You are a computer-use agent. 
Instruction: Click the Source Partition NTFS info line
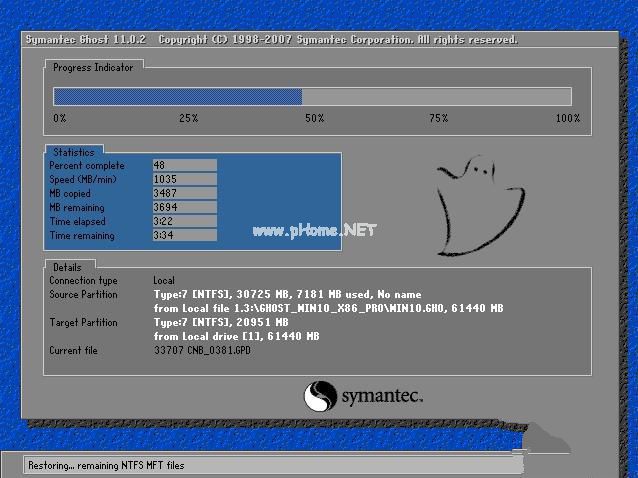click(x=288, y=294)
